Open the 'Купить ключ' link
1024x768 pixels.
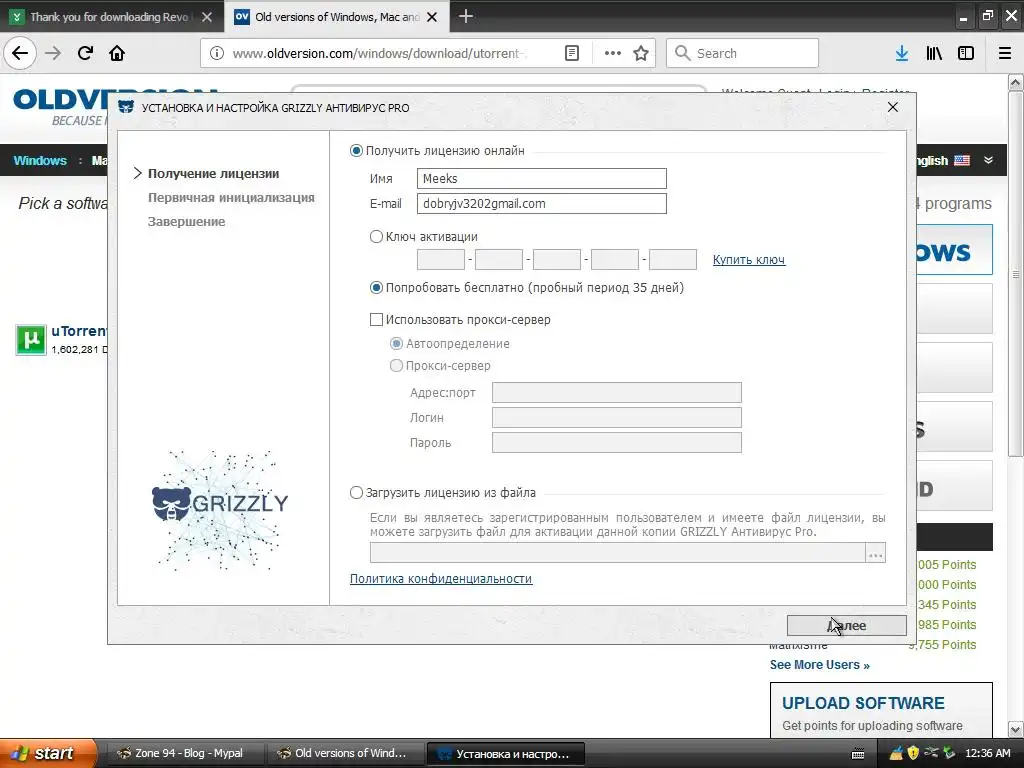tap(748, 260)
